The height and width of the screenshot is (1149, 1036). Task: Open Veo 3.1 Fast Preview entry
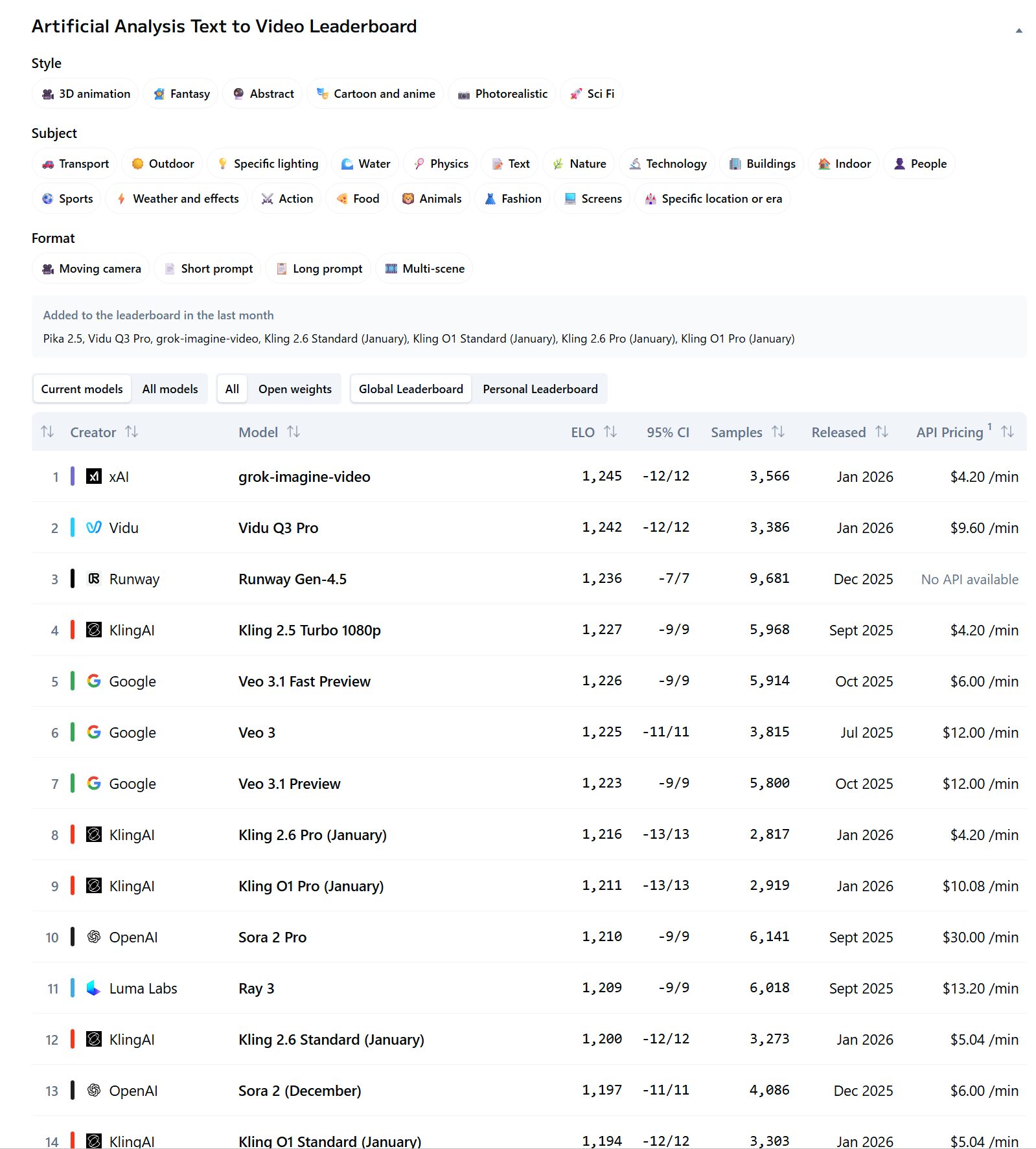(305, 681)
